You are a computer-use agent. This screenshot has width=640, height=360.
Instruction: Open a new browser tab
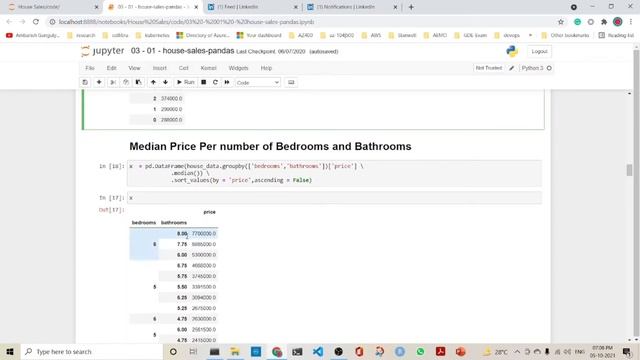411,7
